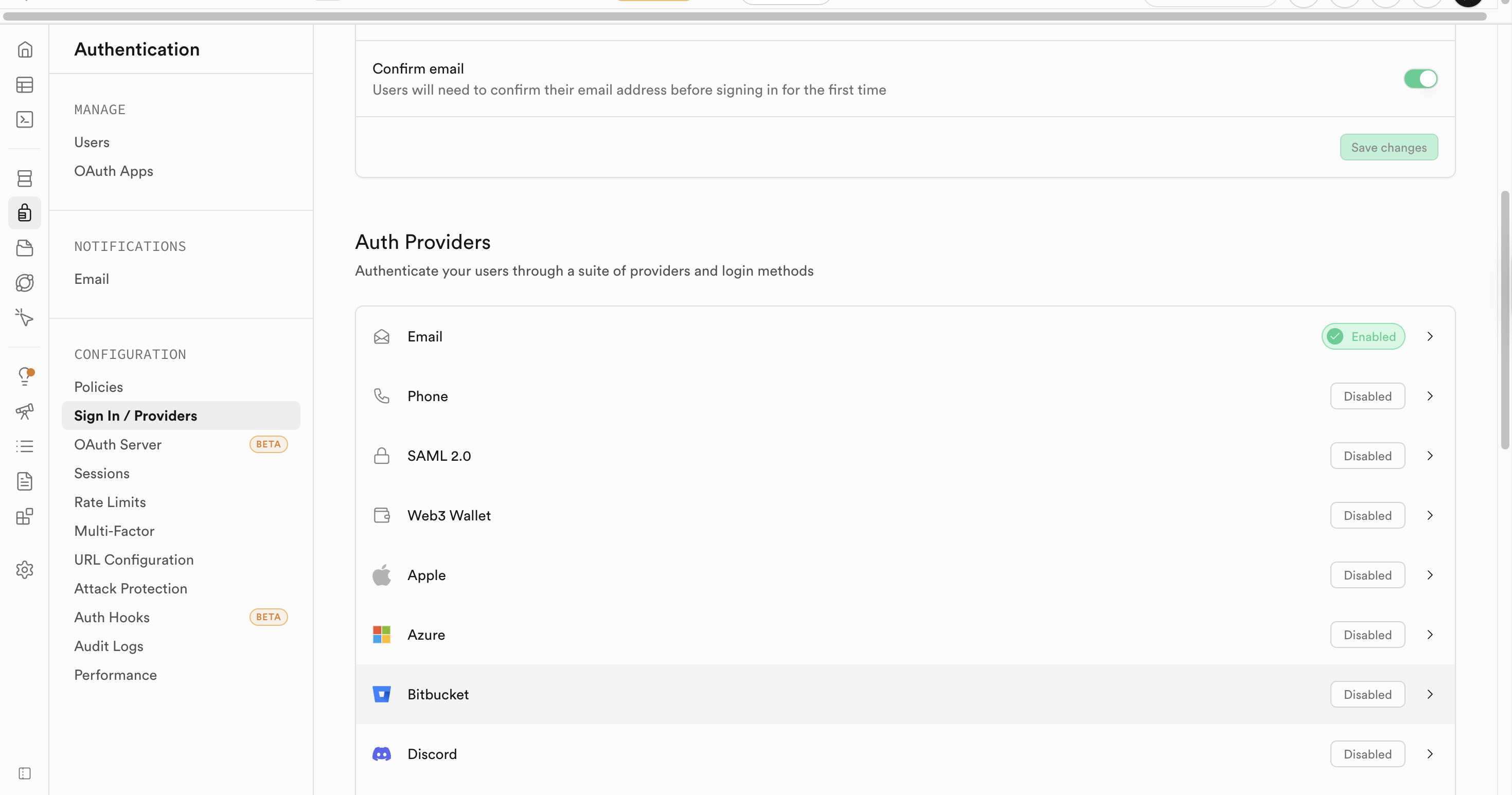Open the Auth Hooks link
The height and width of the screenshot is (795, 1512).
(x=112, y=617)
